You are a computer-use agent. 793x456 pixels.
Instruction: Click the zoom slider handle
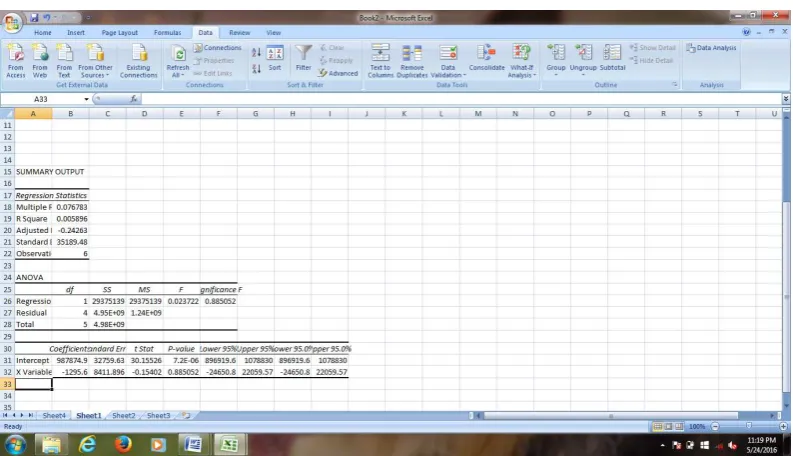pos(748,426)
